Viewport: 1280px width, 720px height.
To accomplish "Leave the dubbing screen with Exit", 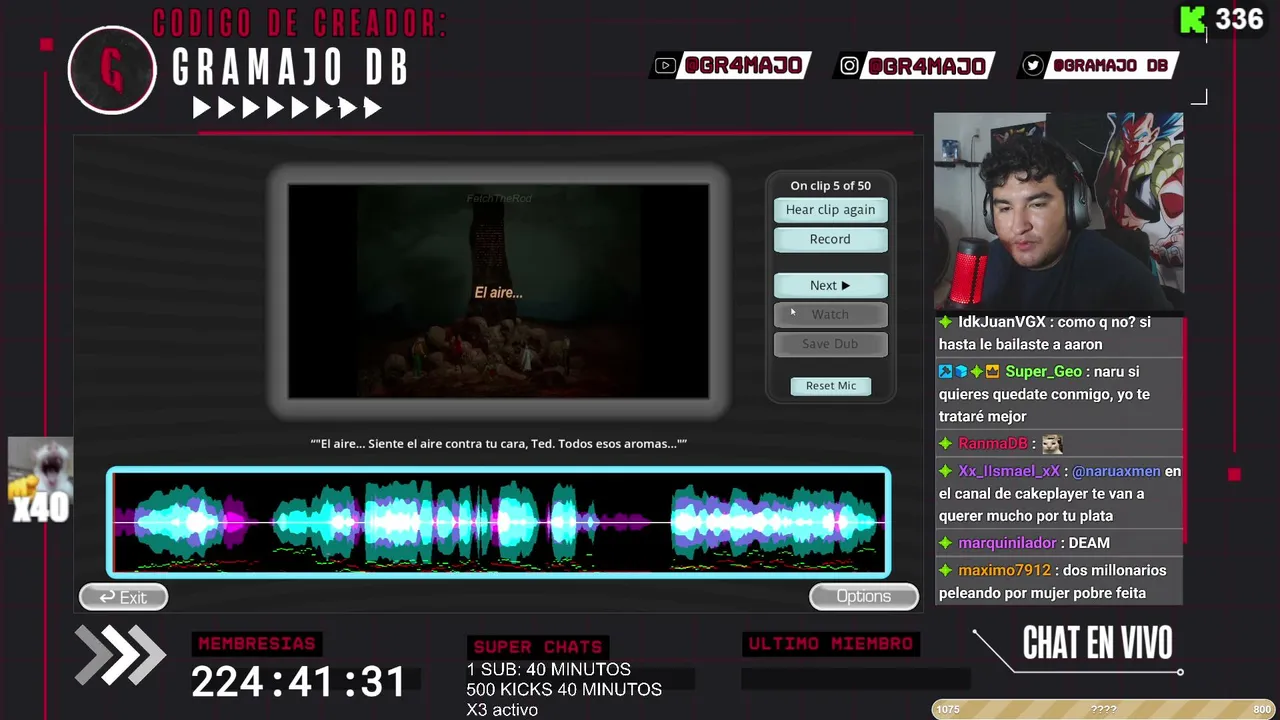I will click(123, 597).
